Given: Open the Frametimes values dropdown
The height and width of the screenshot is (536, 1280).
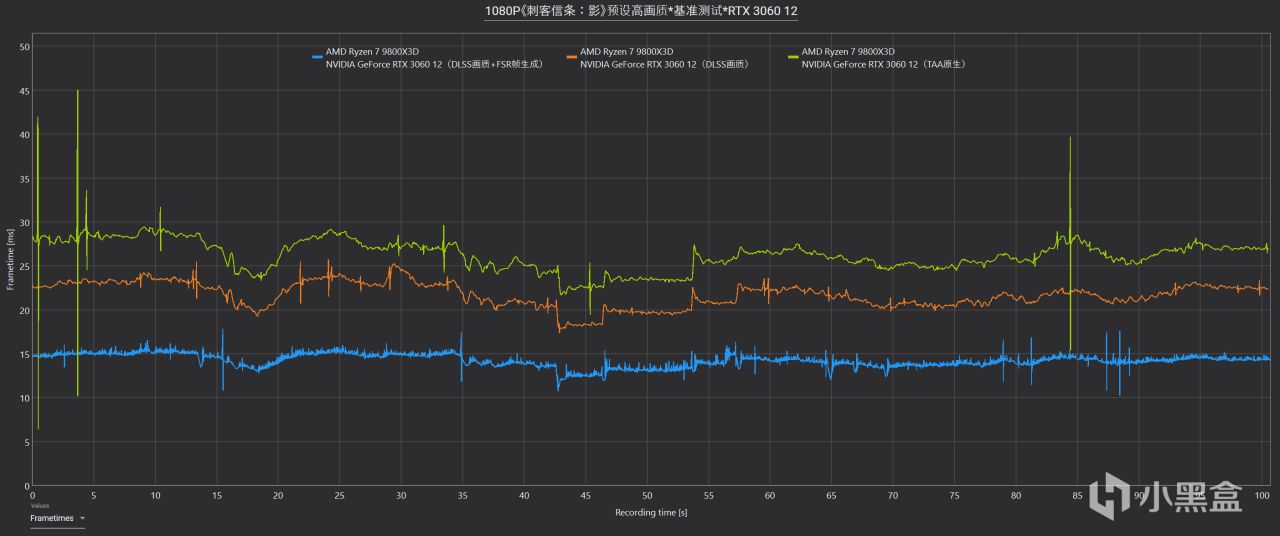Looking at the screenshot, I should point(57,518).
